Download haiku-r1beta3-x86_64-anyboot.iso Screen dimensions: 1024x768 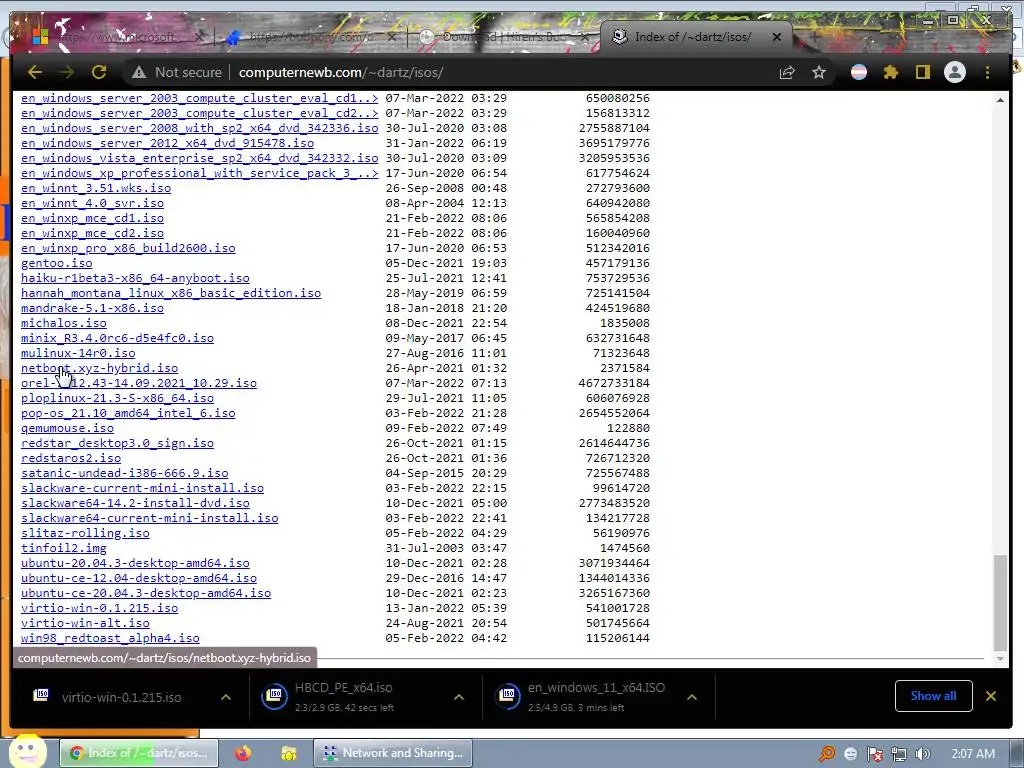(x=135, y=278)
